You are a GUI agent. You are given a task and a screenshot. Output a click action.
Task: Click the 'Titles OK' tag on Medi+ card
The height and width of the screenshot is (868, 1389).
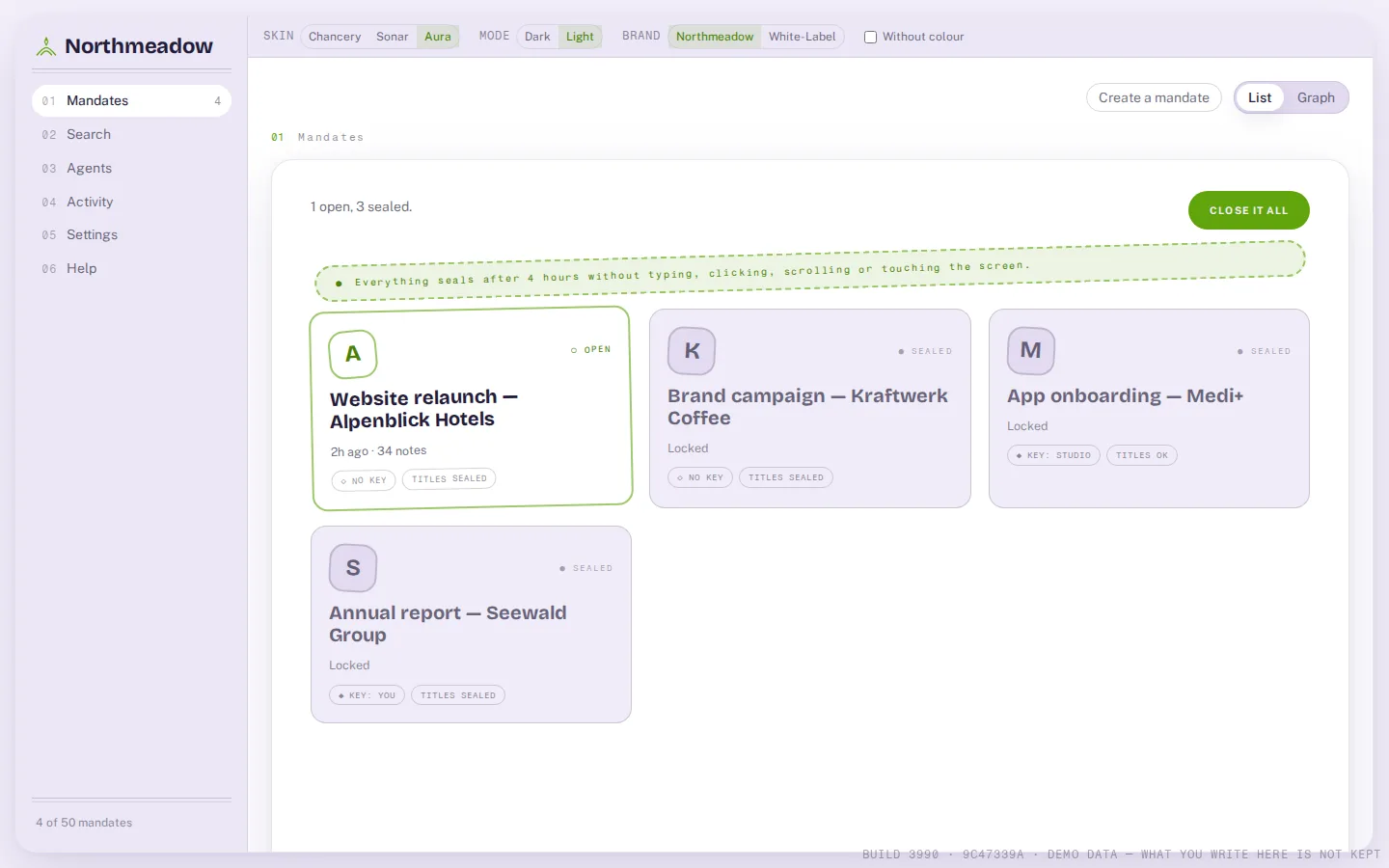[x=1142, y=455]
